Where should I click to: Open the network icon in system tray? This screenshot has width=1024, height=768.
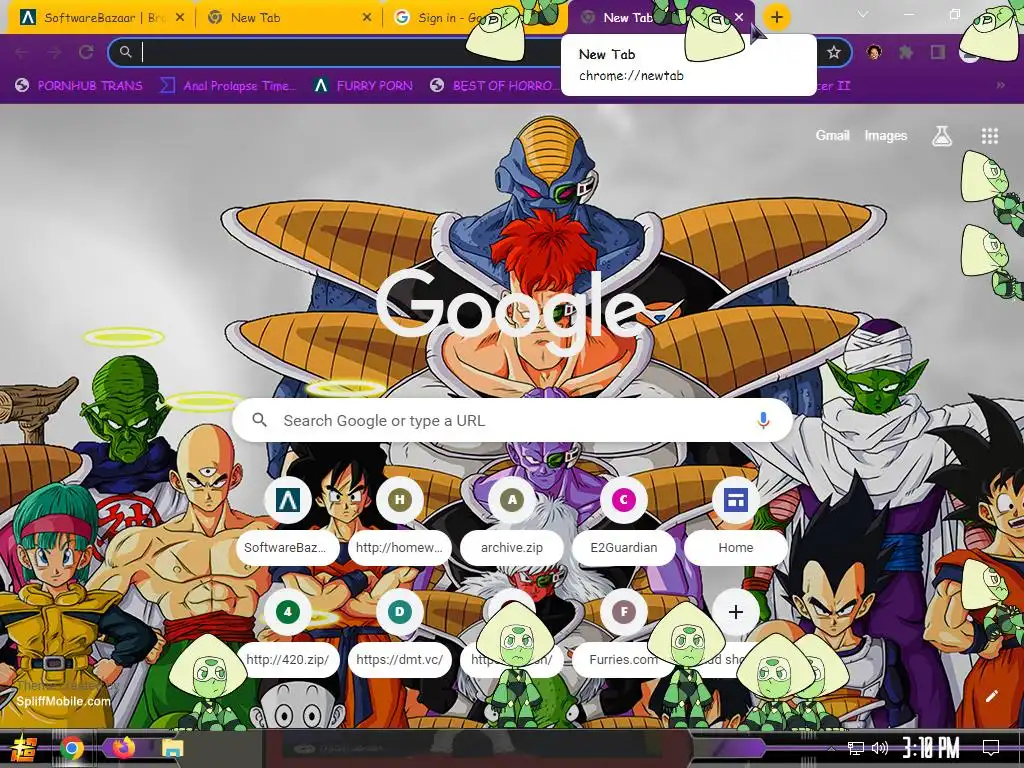856,748
